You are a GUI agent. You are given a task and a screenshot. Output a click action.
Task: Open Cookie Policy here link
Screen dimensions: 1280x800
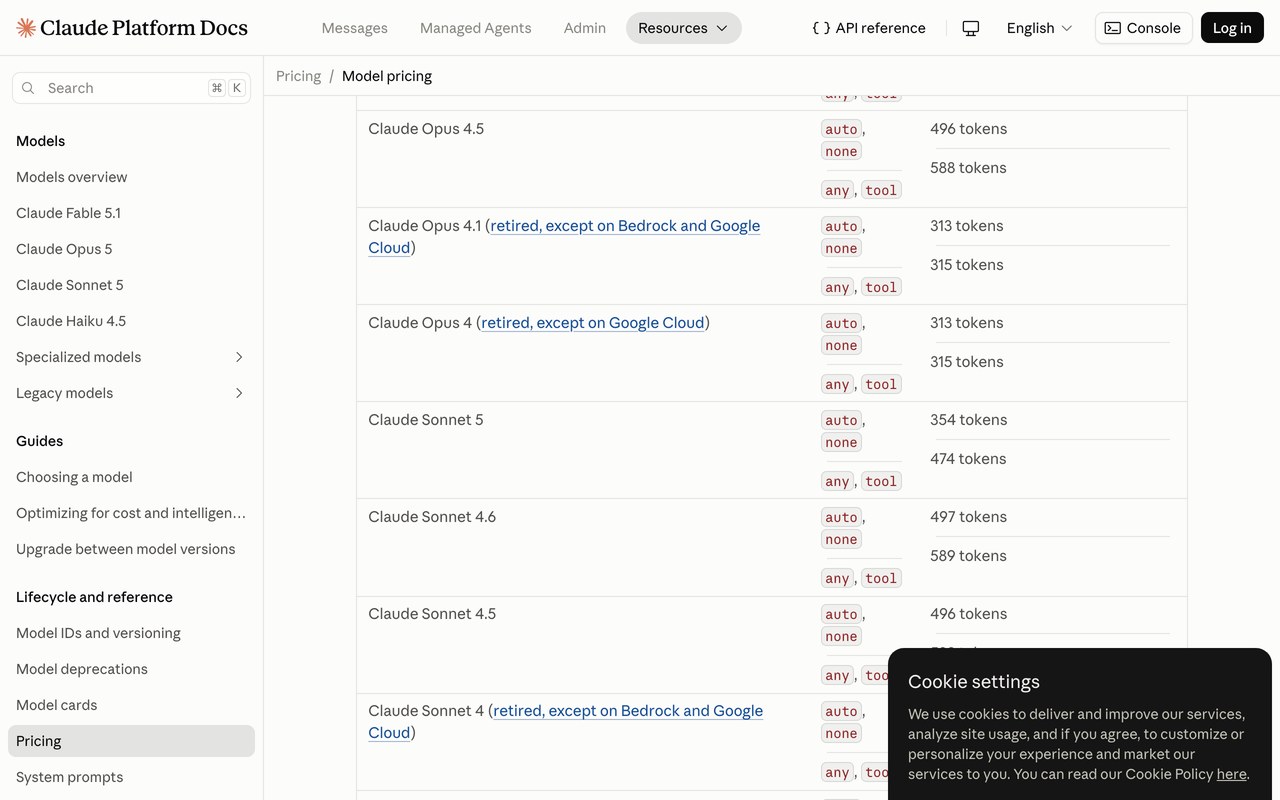tap(1231, 774)
